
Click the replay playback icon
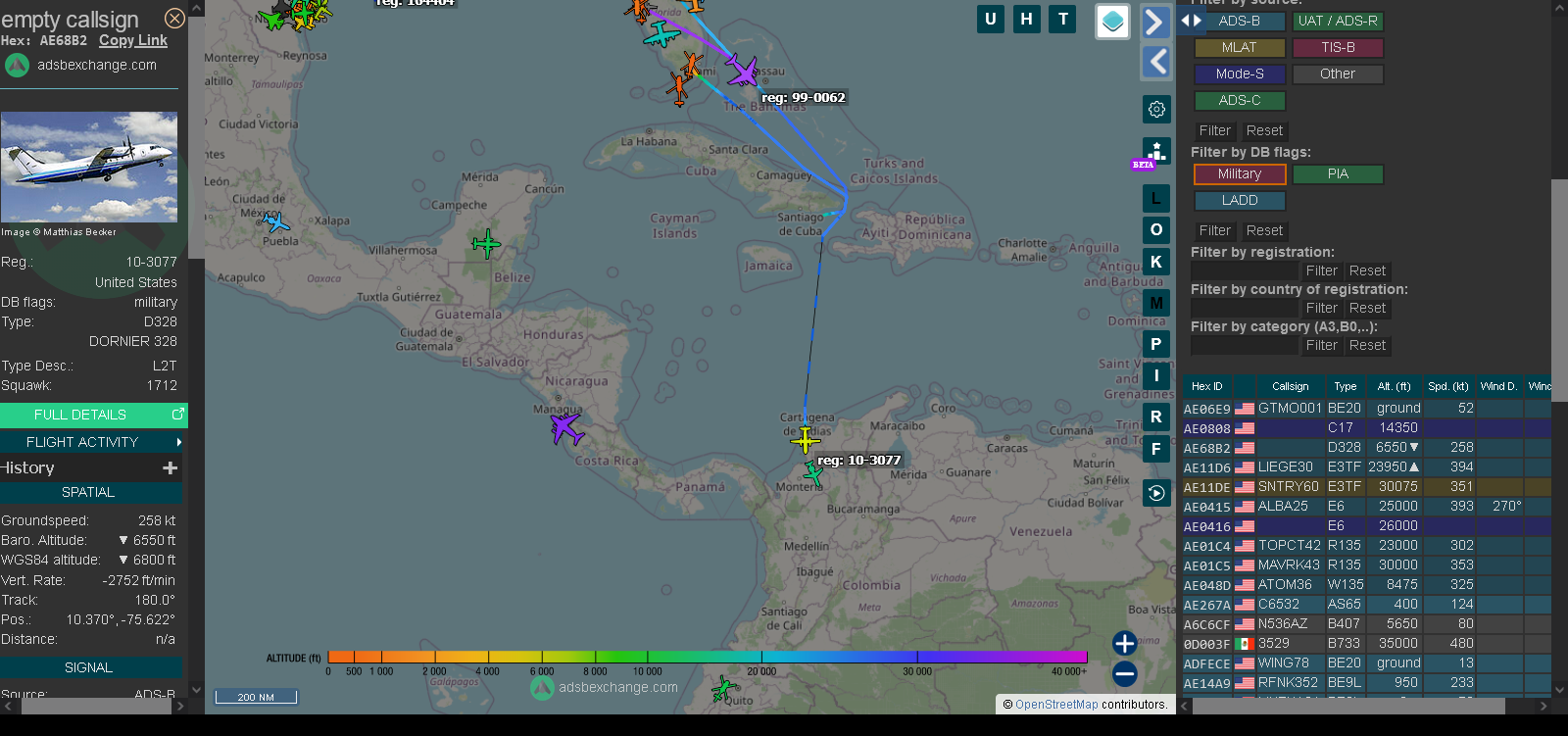[1156, 493]
